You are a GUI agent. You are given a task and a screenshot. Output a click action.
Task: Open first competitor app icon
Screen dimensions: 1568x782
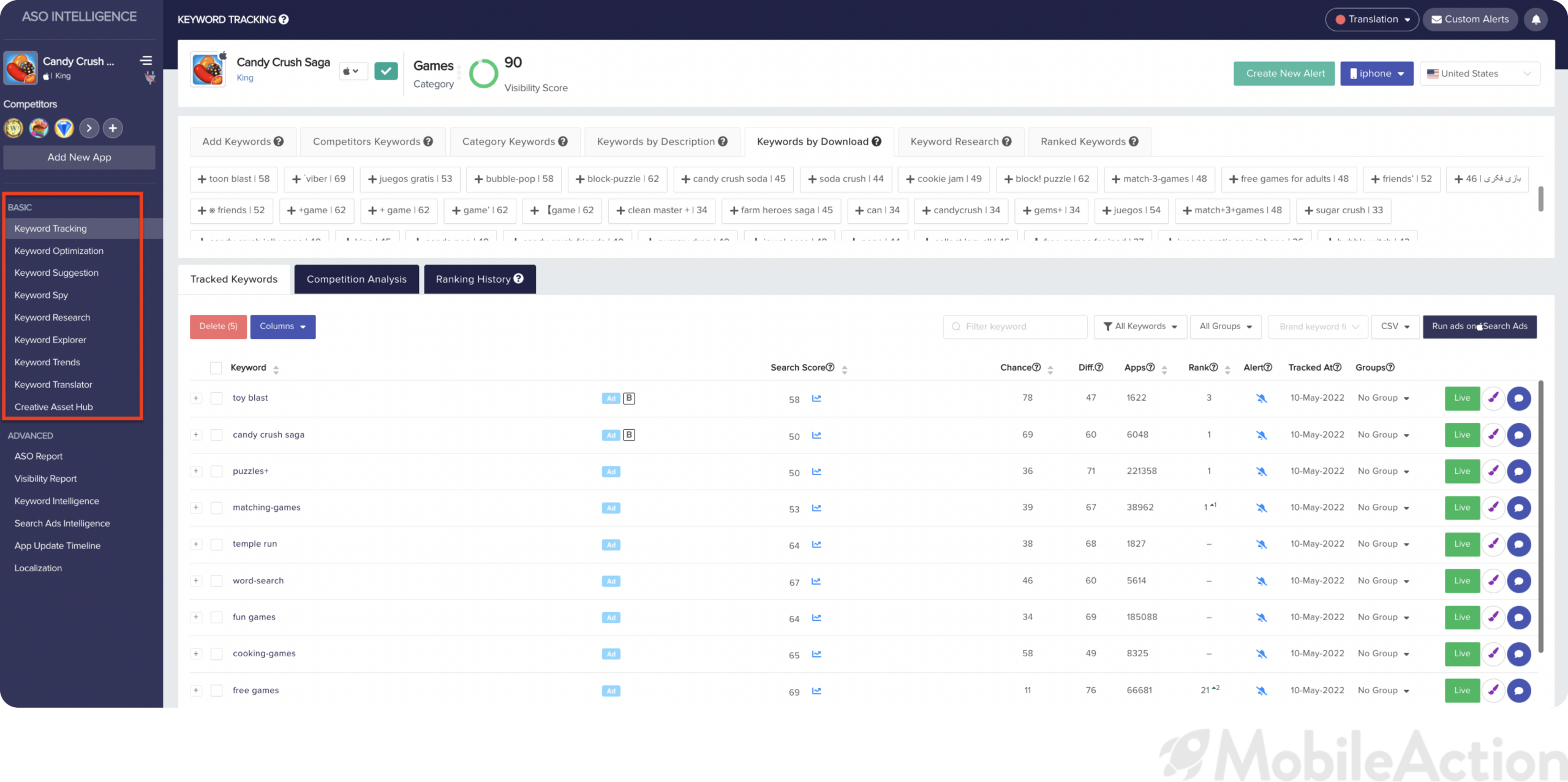coord(13,128)
